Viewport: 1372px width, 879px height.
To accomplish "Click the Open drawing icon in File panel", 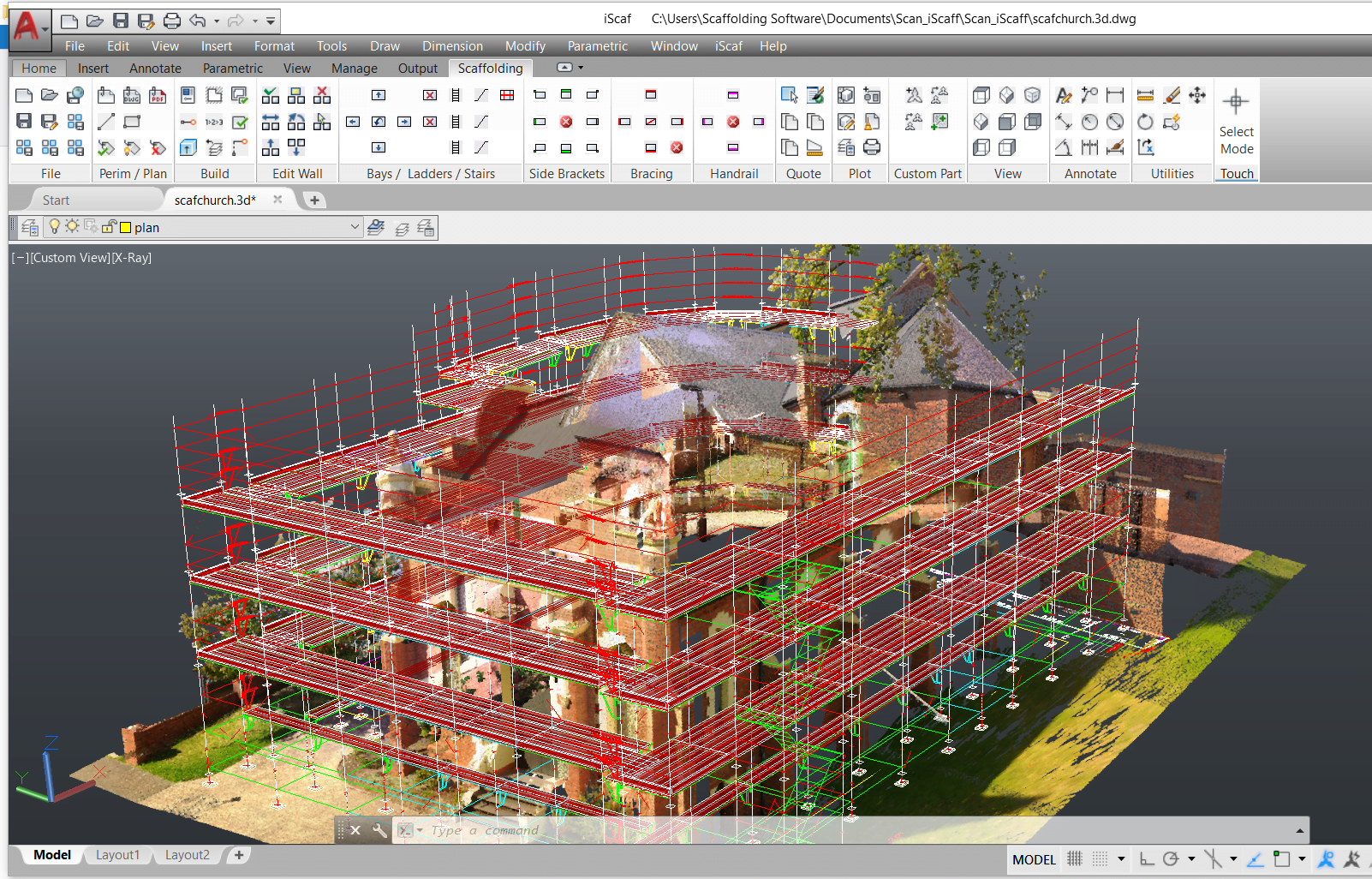I will pyautogui.click(x=50, y=95).
